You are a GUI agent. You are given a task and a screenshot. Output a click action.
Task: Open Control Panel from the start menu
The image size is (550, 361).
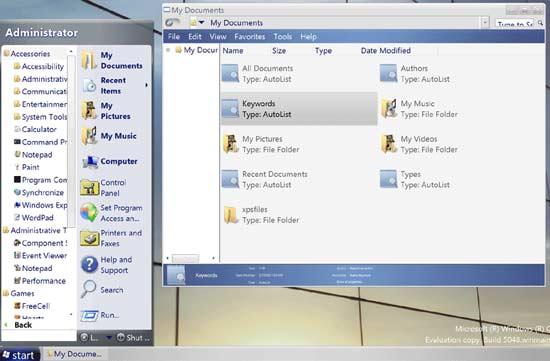tap(103, 188)
